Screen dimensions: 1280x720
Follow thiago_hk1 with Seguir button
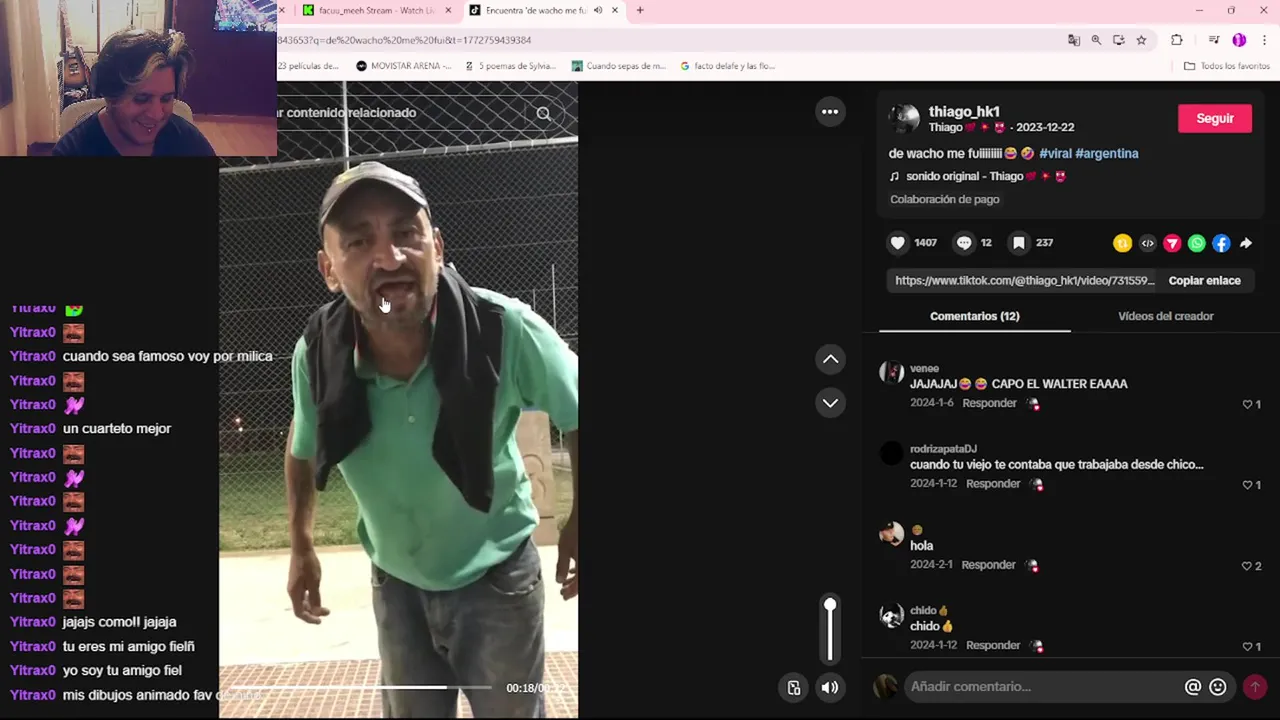(1215, 118)
